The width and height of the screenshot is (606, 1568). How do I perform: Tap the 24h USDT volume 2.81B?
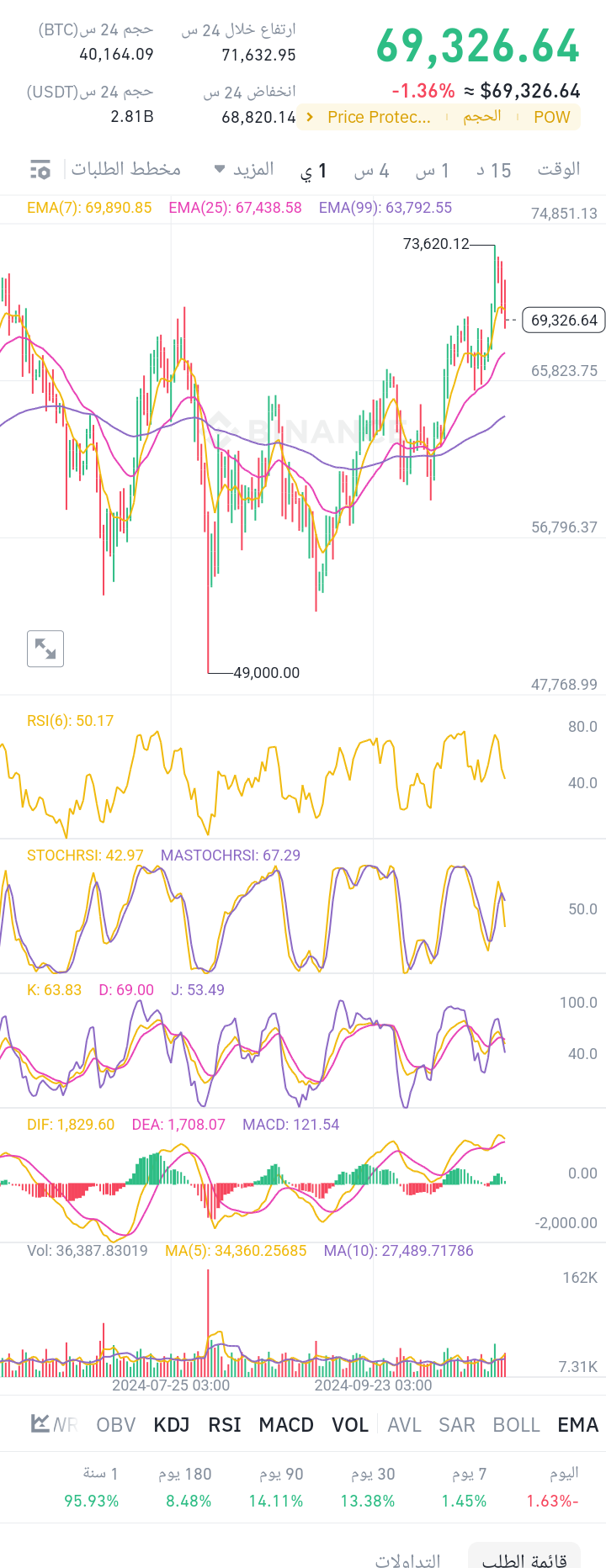pos(132,116)
